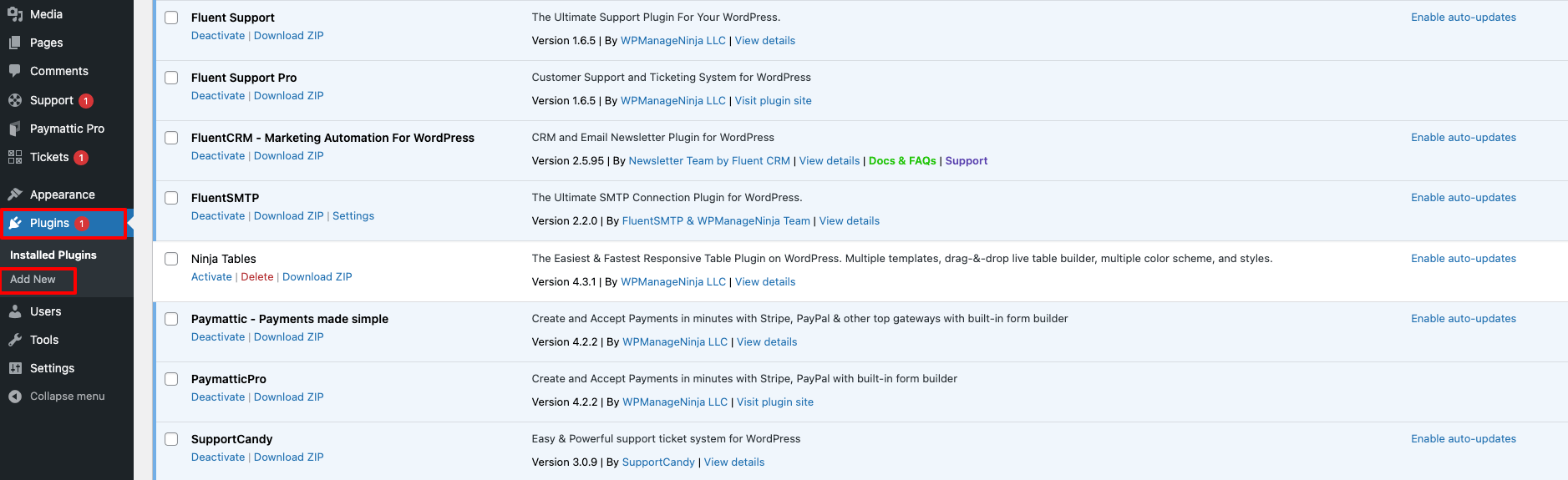
Task: Click the Tickets grid icon
Action: [15, 157]
